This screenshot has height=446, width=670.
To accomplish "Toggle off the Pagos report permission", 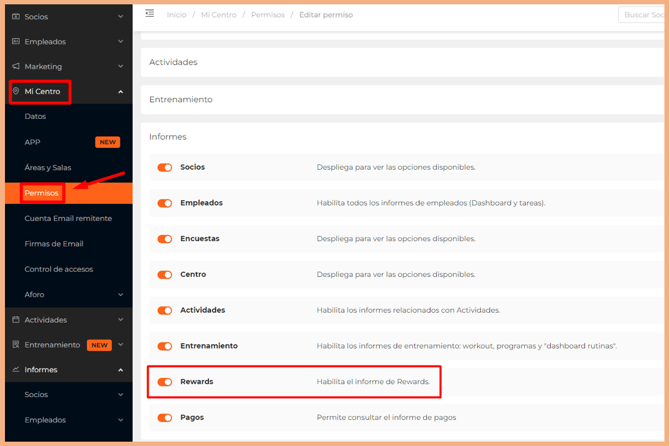I will point(165,418).
